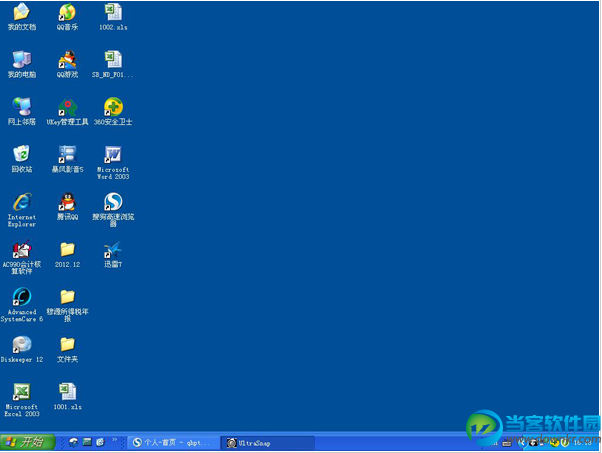Image resolution: width=602 pixels, height=453 pixels.
Task: Select the QQ音乐 desktop shortcut
Action: click(67, 17)
